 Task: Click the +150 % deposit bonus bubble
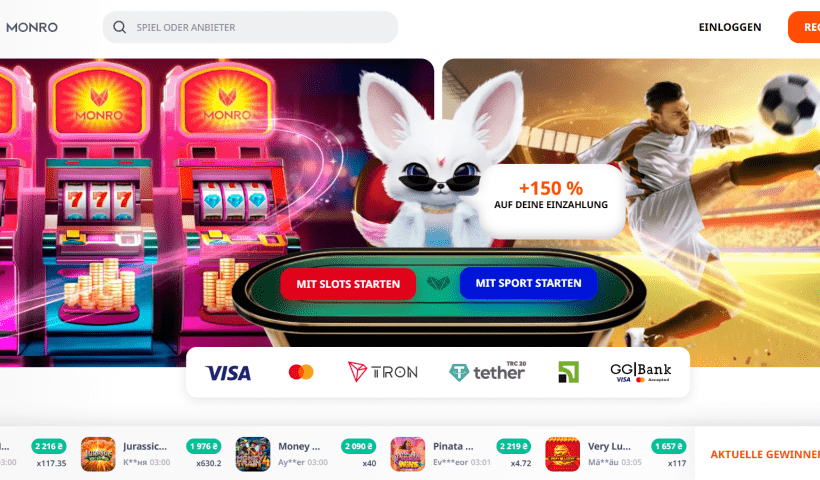click(551, 195)
